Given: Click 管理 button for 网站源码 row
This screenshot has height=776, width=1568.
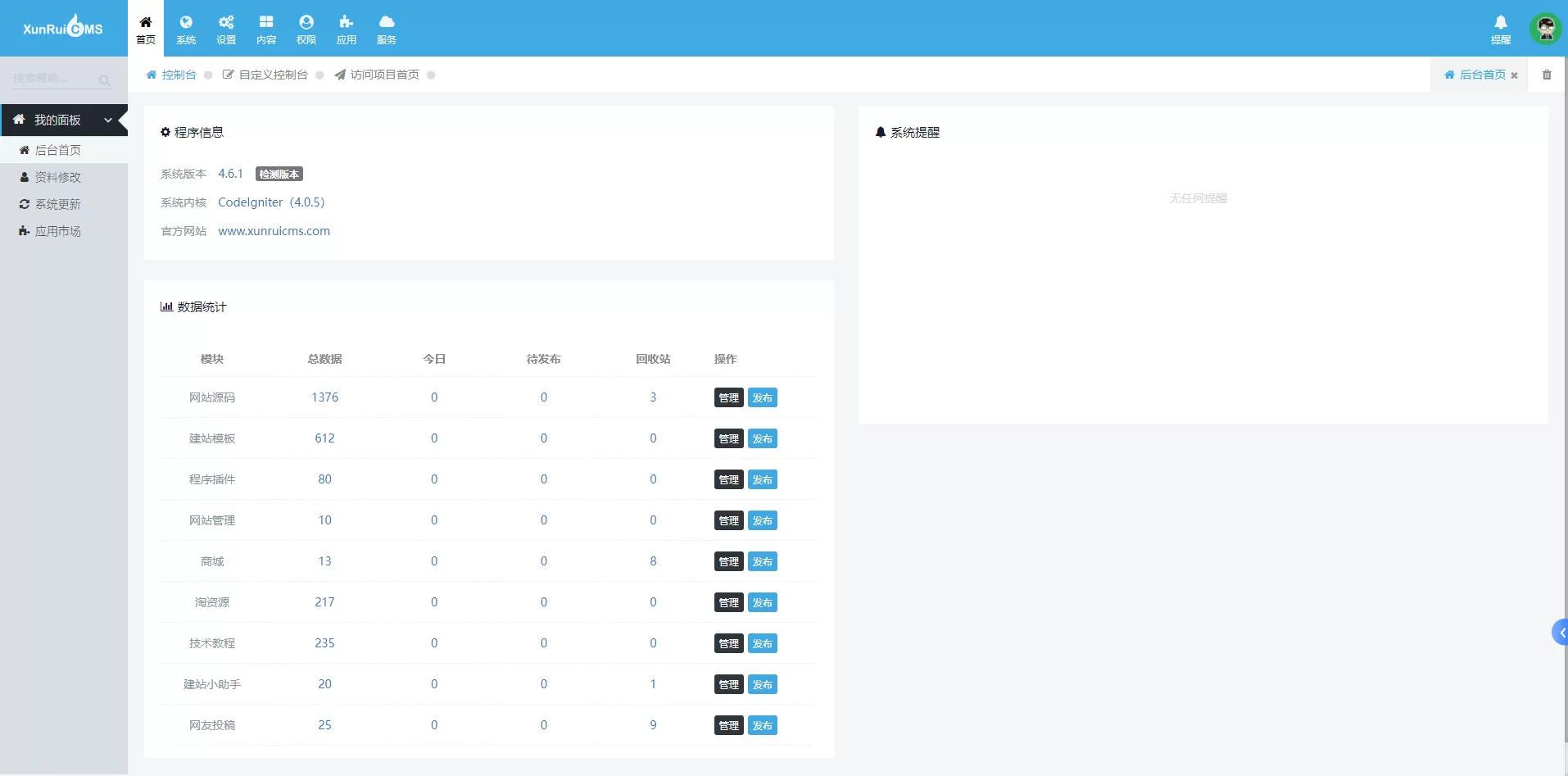Looking at the screenshot, I should [728, 397].
